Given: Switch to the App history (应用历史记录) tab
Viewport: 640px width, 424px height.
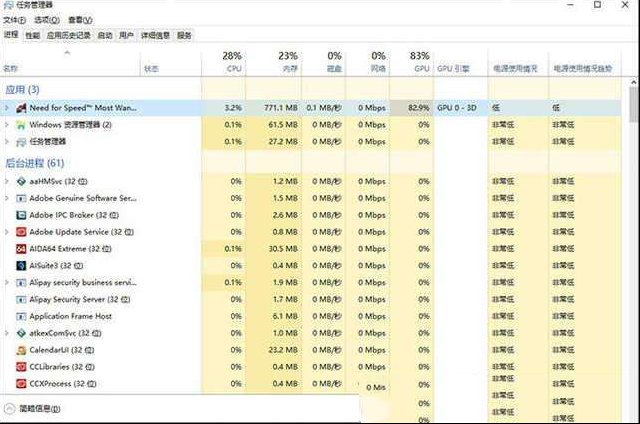Looking at the screenshot, I should pos(69,36).
